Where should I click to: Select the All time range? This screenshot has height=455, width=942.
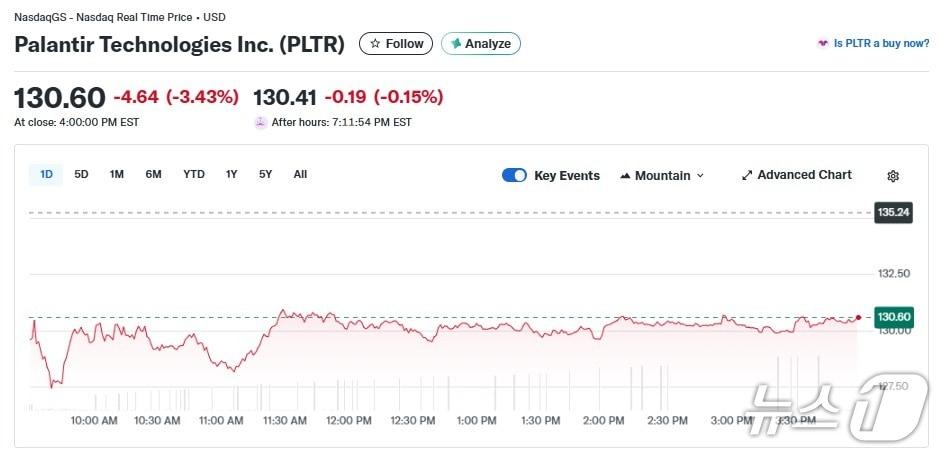(x=300, y=175)
